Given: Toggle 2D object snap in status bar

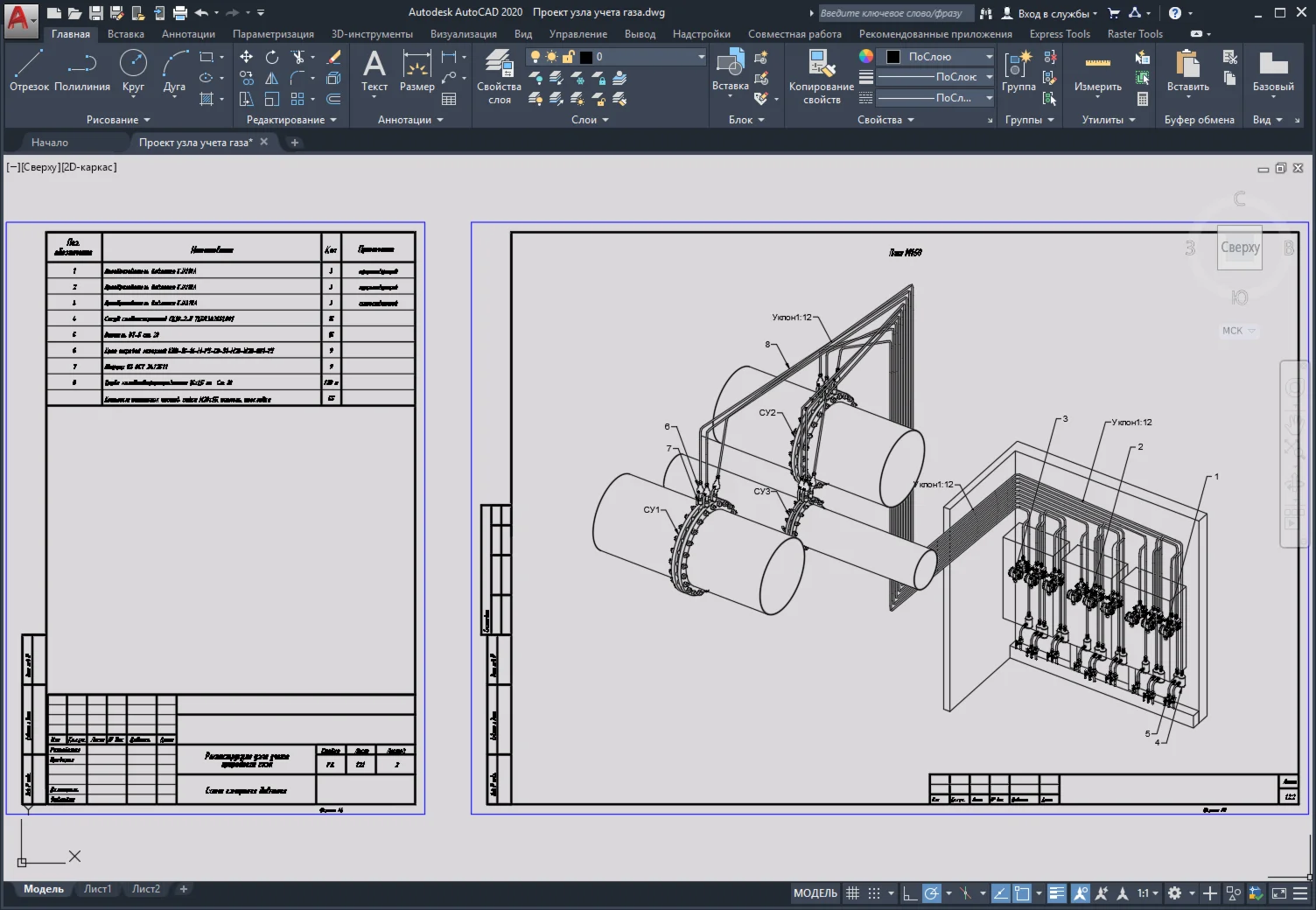Looking at the screenshot, I should coord(1022,893).
